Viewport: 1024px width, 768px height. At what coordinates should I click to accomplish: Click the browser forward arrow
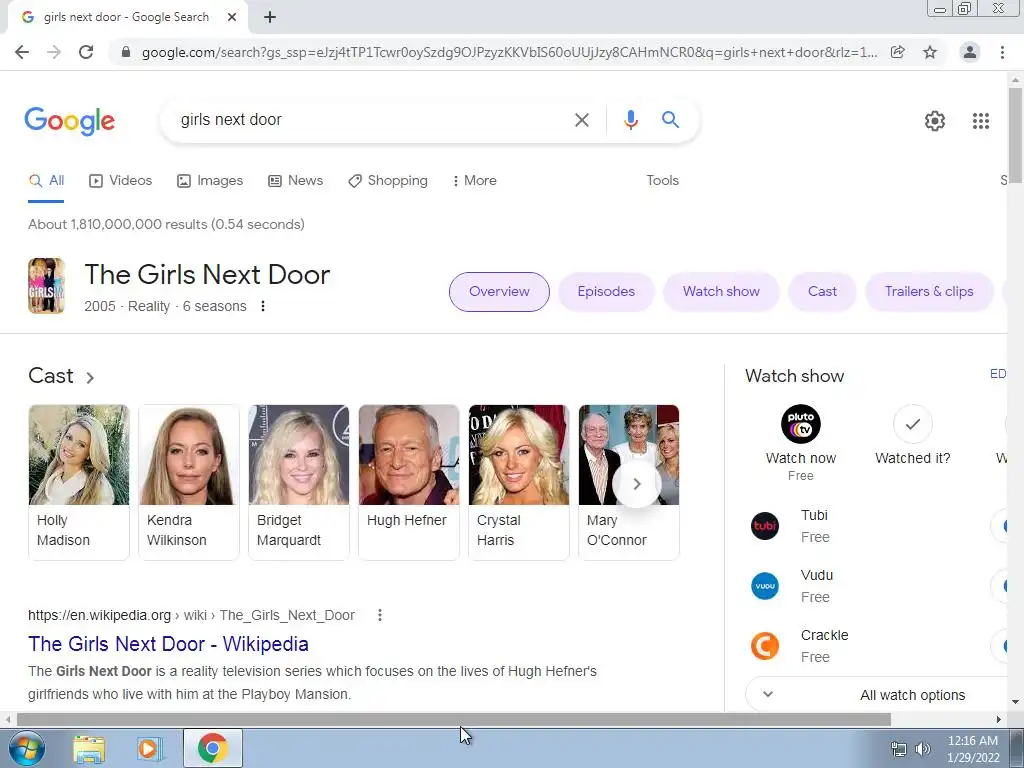[x=54, y=52]
